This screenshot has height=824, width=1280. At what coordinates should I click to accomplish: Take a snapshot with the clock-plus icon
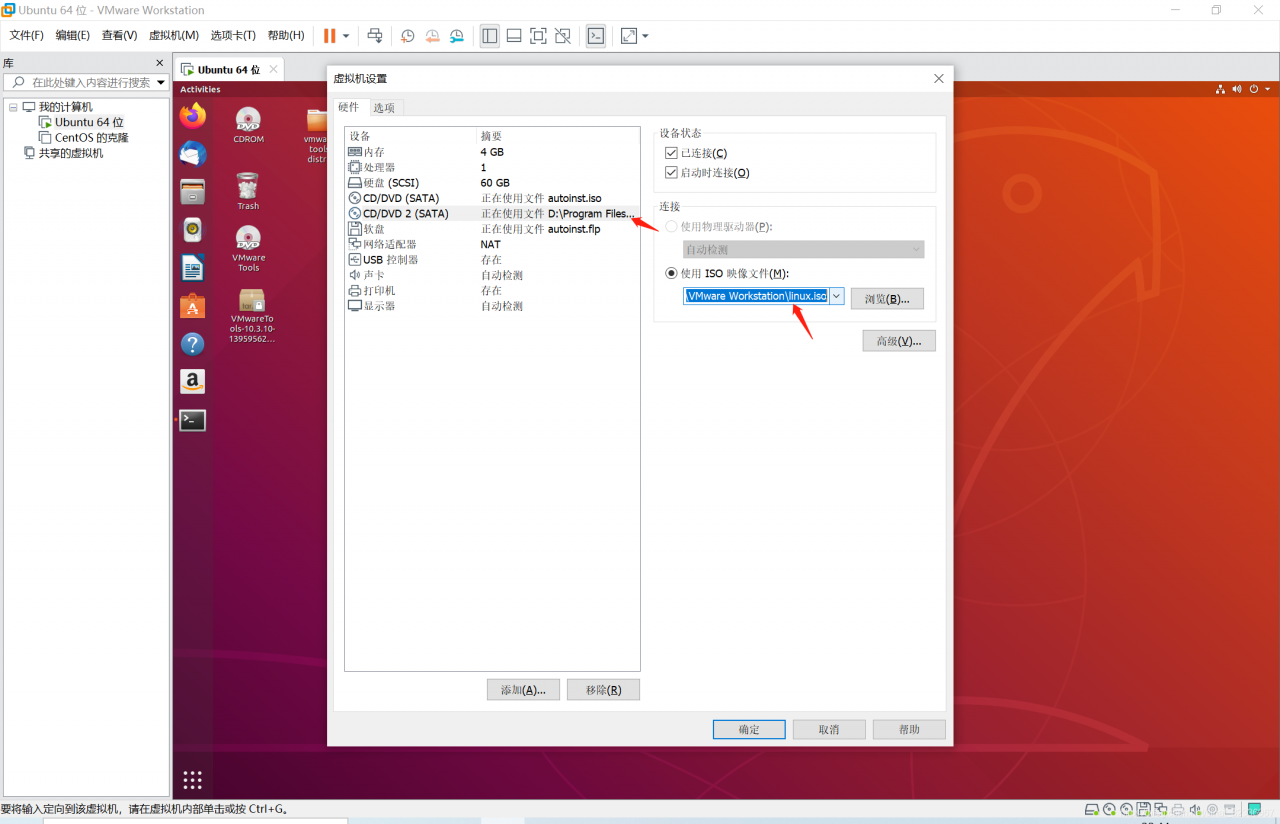(408, 35)
